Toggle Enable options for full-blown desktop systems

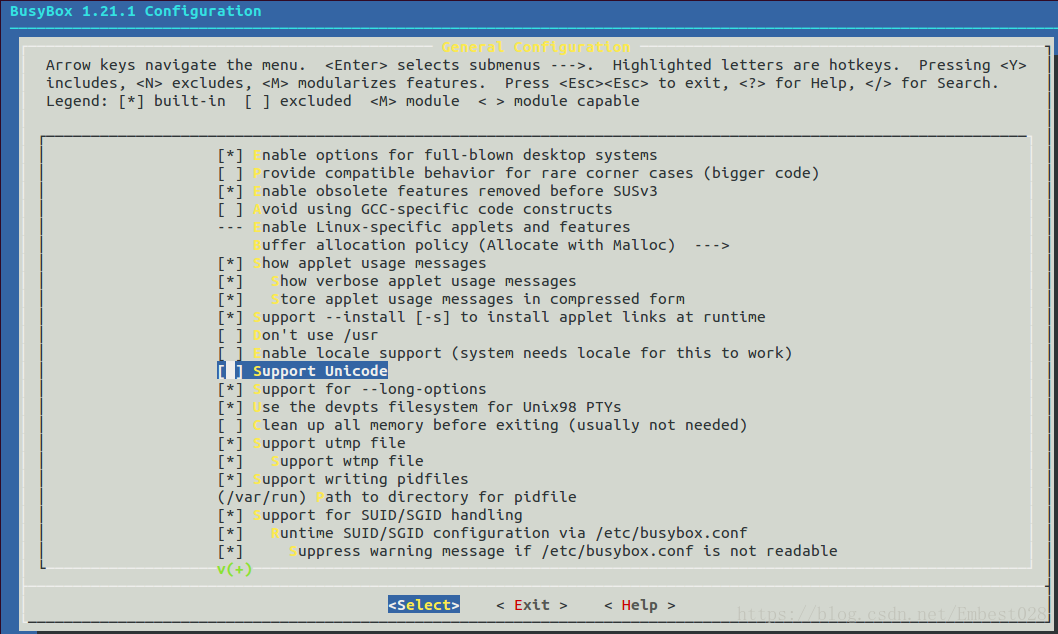(x=437, y=155)
